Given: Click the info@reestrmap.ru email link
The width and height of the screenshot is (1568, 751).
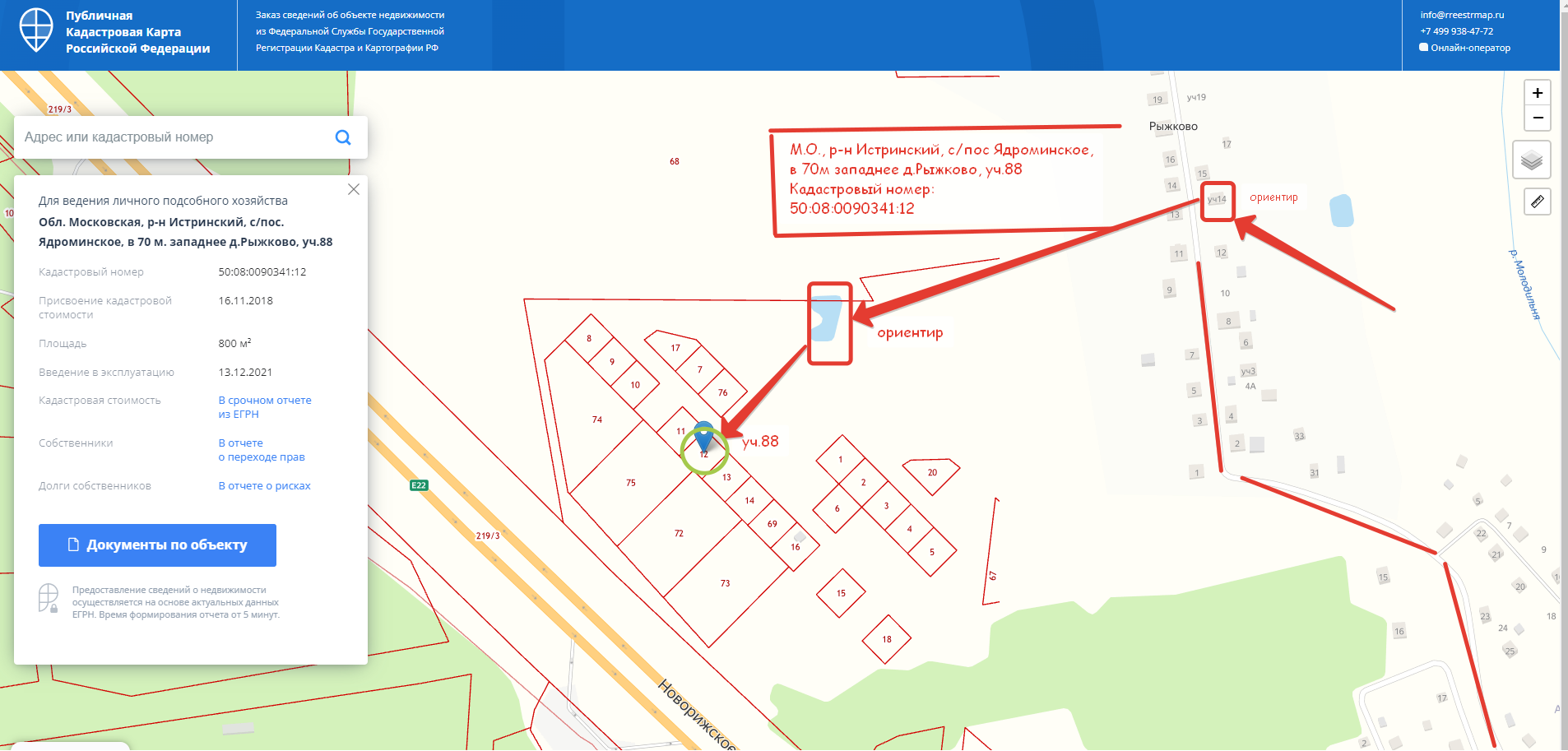Looking at the screenshot, I should [x=1462, y=15].
